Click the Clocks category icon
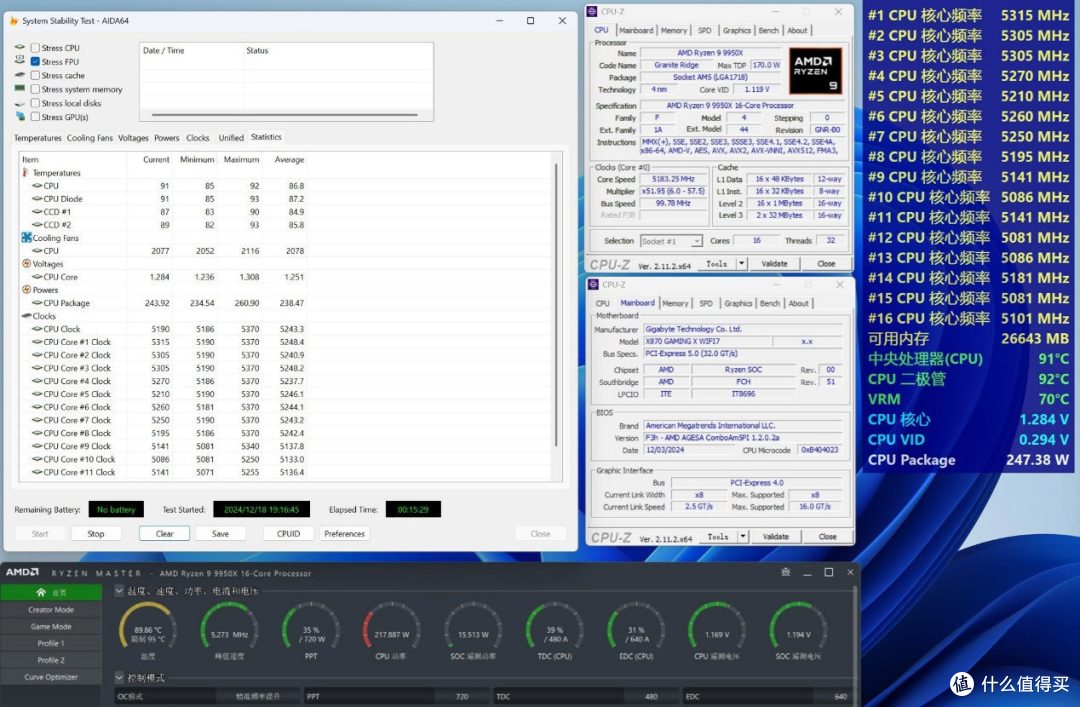This screenshot has width=1080, height=707. click(26, 316)
